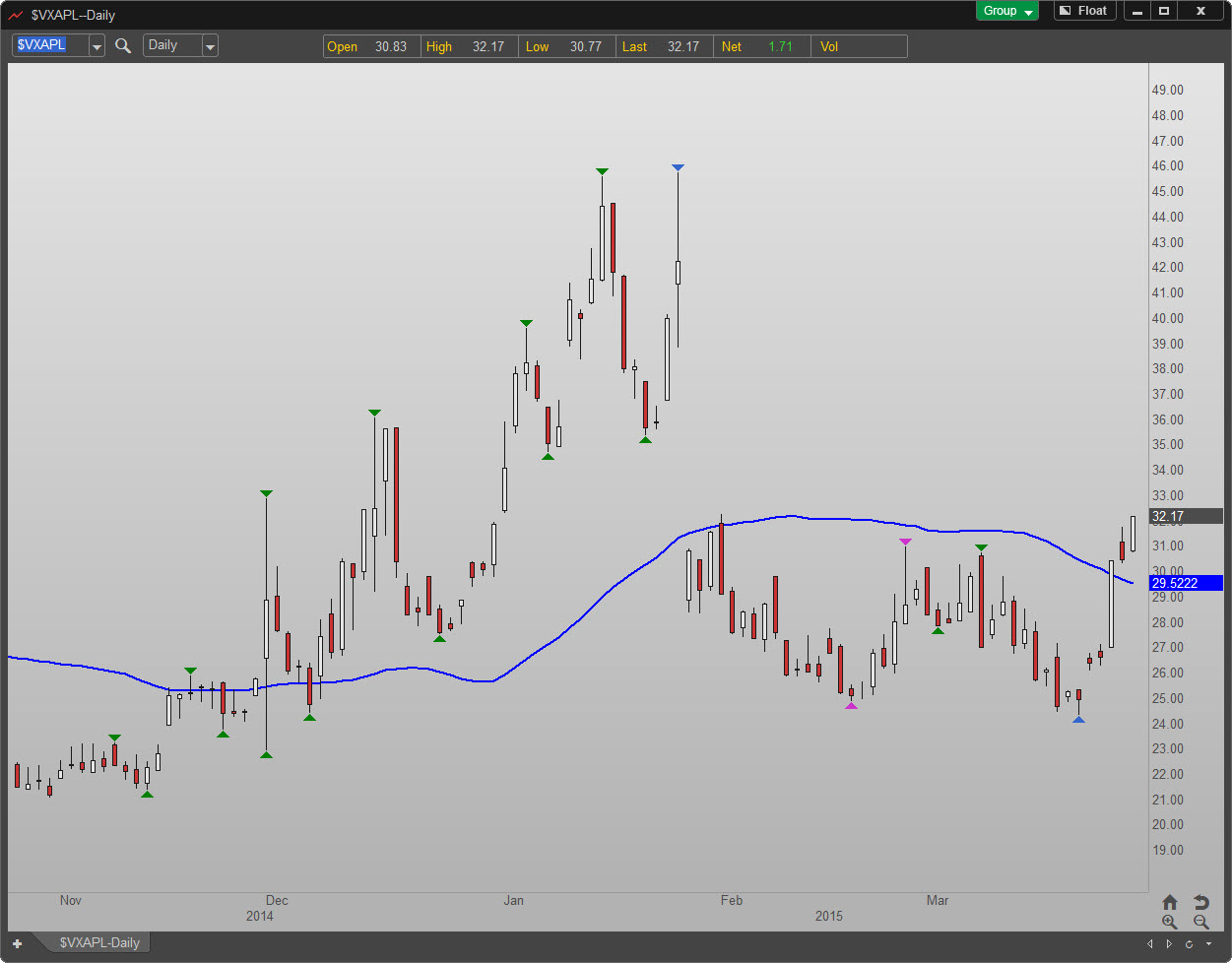Screen dimensions: 1232x963
Task: Add a new chart tab with plus icon
Action: point(17,943)
